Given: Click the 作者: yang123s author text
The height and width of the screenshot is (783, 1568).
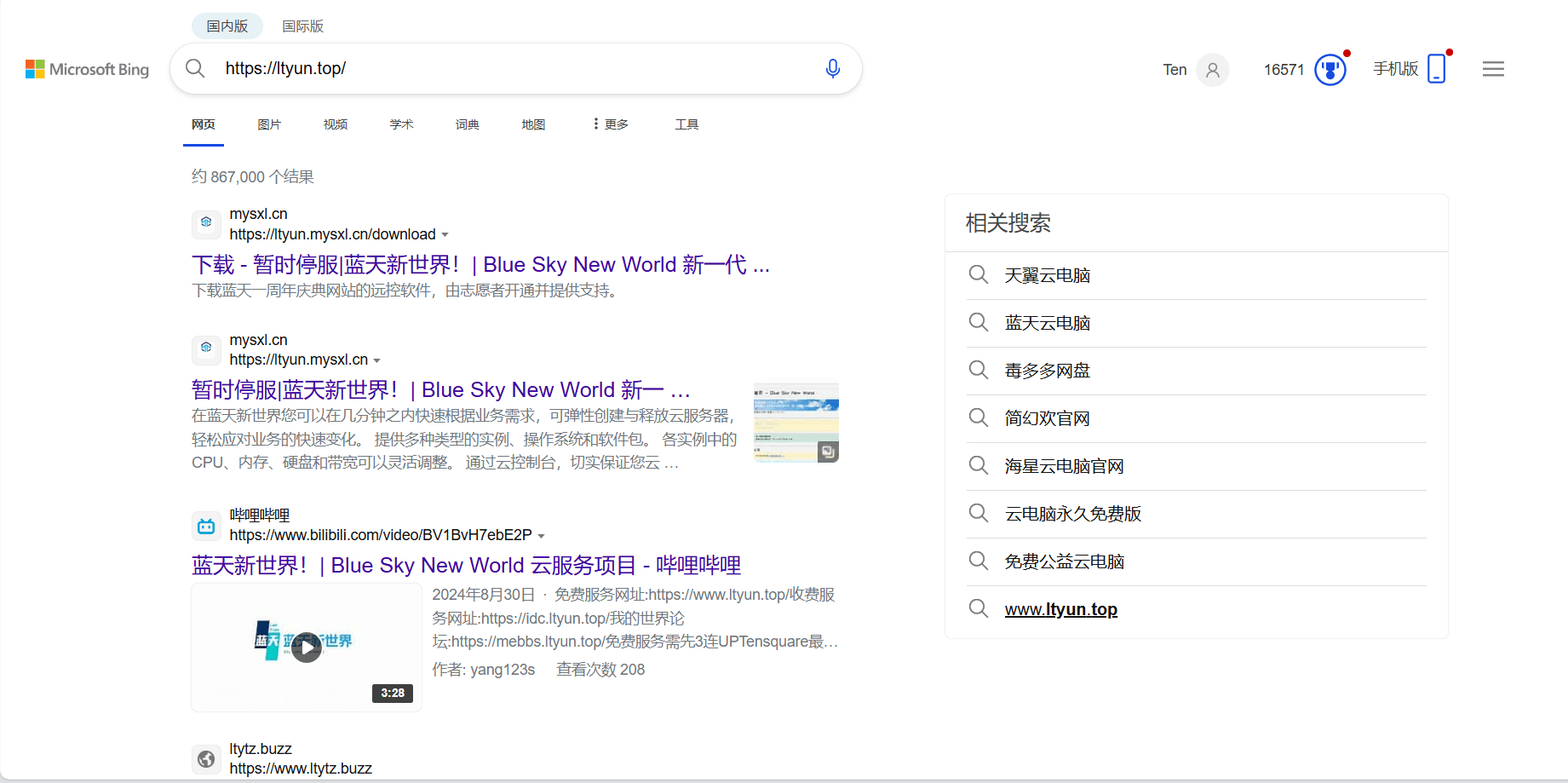Looking at the screenshot, I should click(x=483, y=670).
